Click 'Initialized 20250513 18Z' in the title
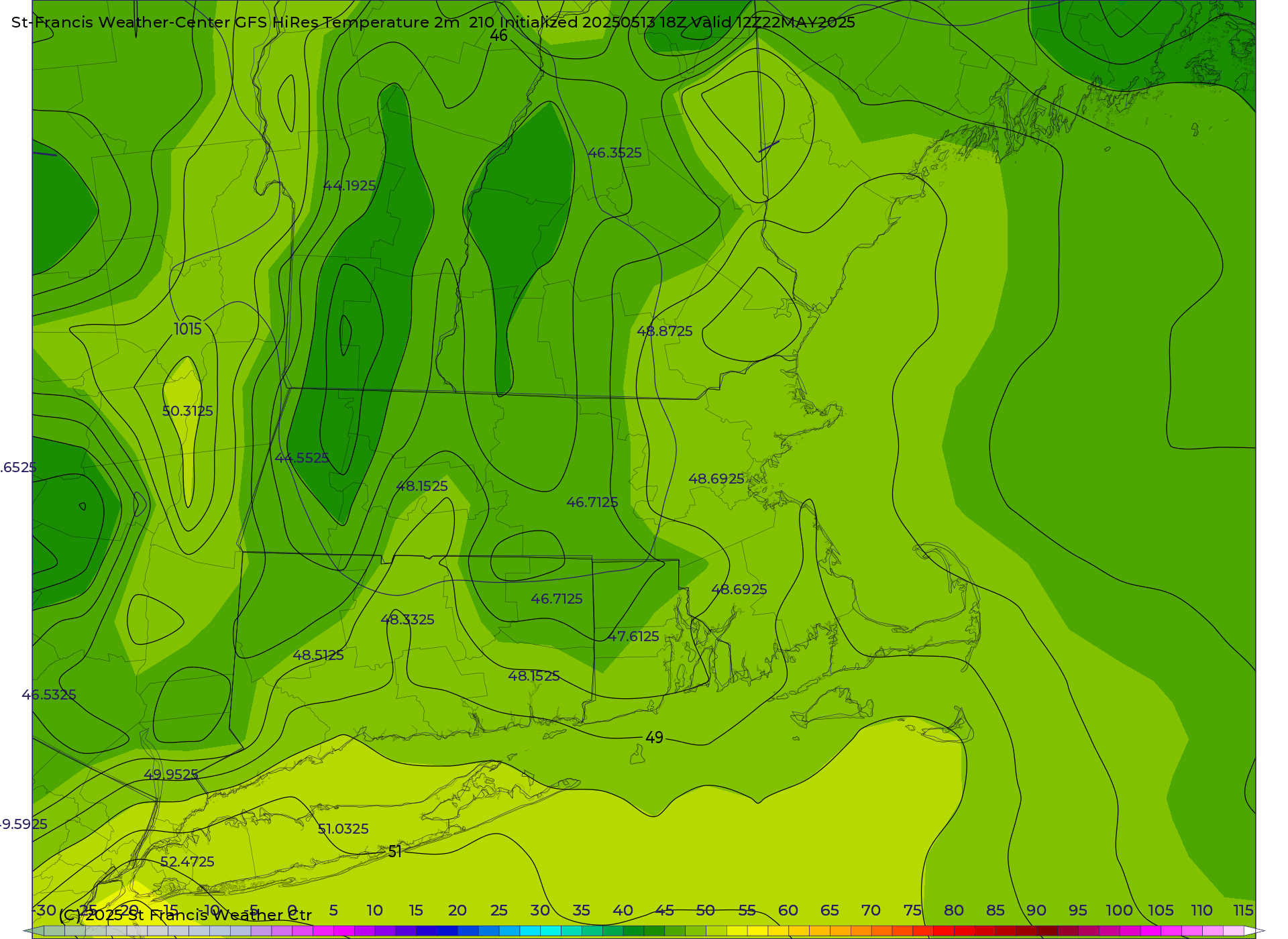The image size is (1288, 939). click(592, 22)
